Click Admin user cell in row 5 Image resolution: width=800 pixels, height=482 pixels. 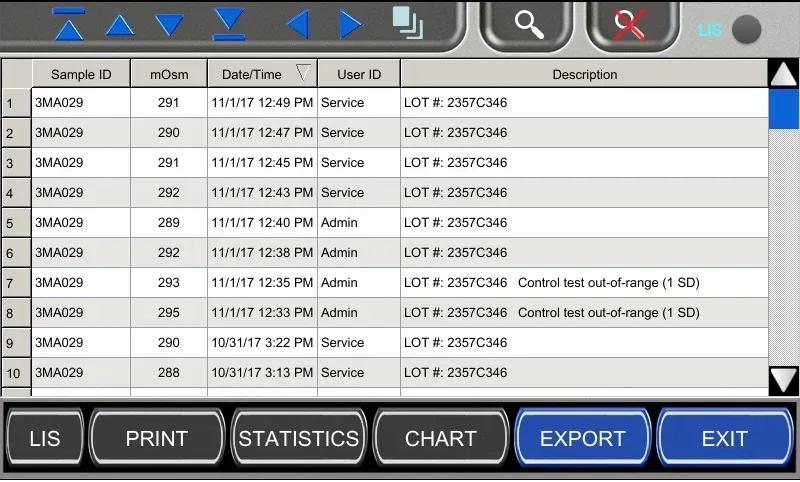[x=359, y=223]
